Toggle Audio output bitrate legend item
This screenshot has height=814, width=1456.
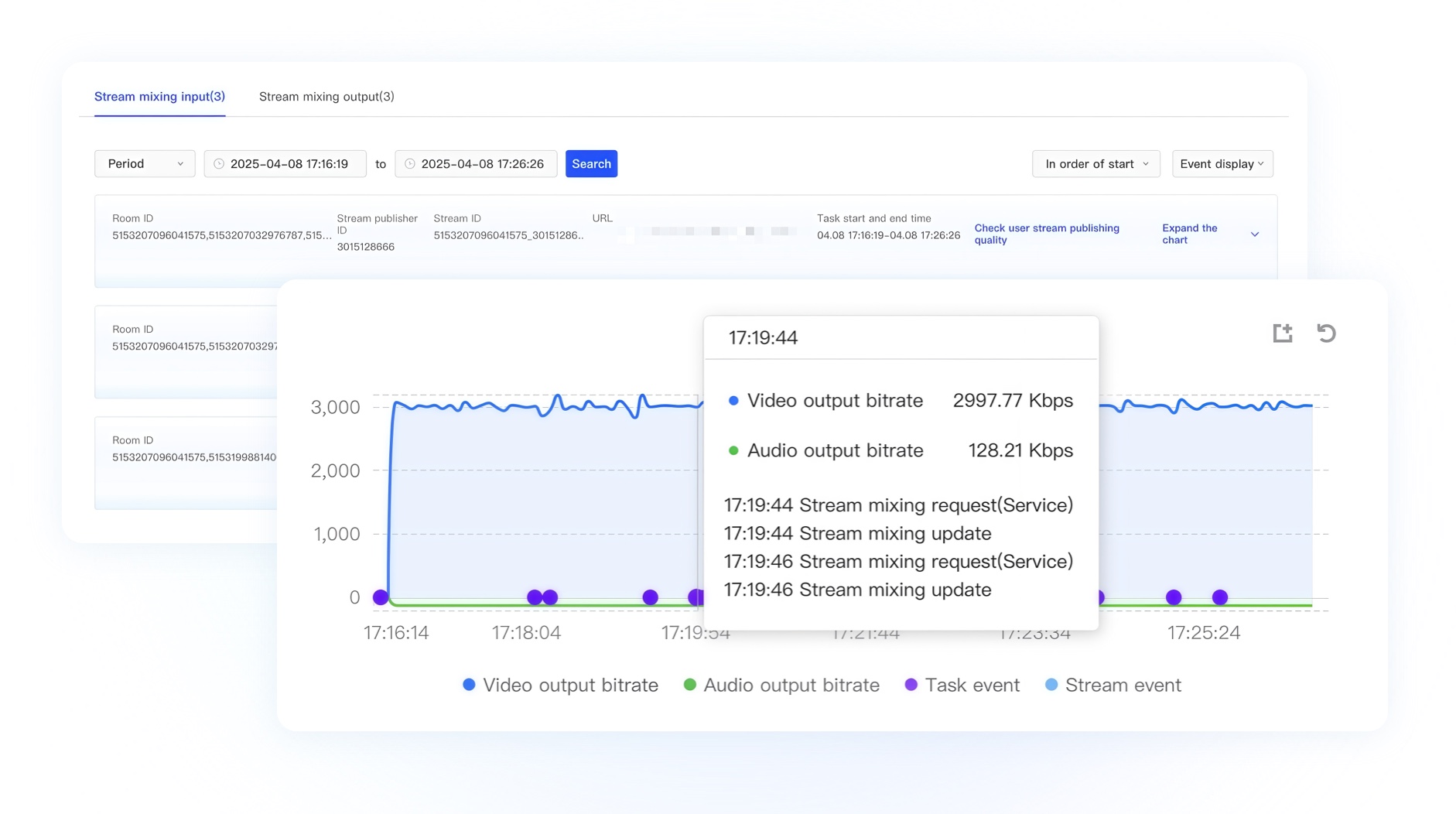click(781, 685)
